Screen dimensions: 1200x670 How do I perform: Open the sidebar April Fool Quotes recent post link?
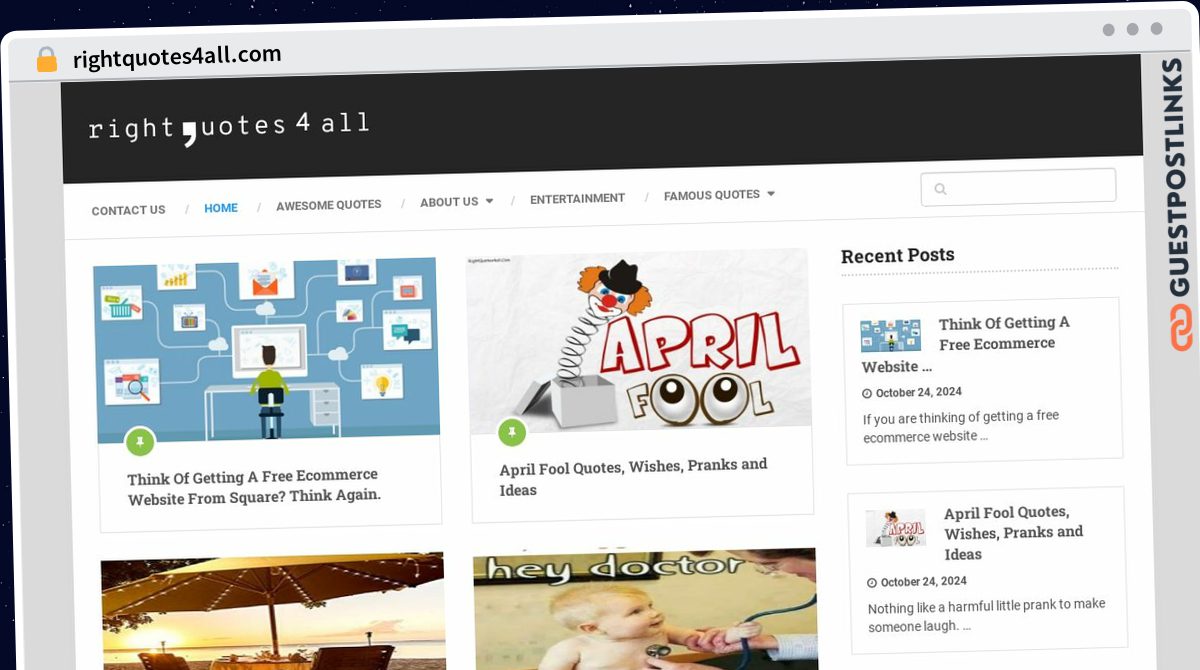pyautogui.click(x=1013, y=533)
